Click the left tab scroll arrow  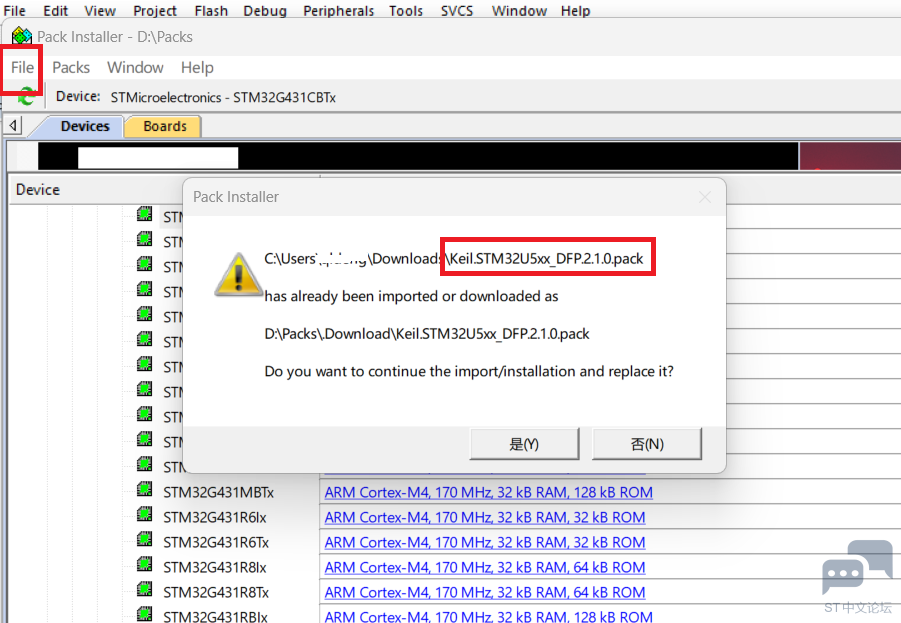coord(13,125)
